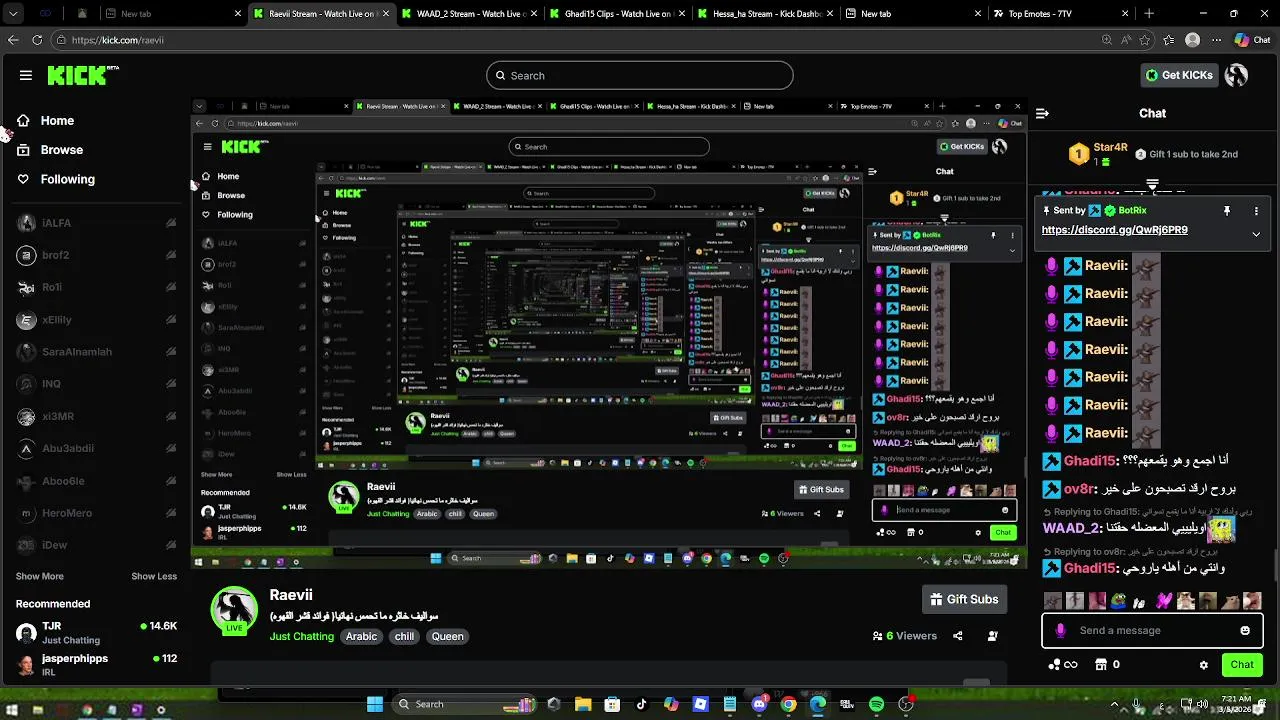The image size is (1280, 720).
Task: Click the ov8r username in chat
Action: point(1079,489)
